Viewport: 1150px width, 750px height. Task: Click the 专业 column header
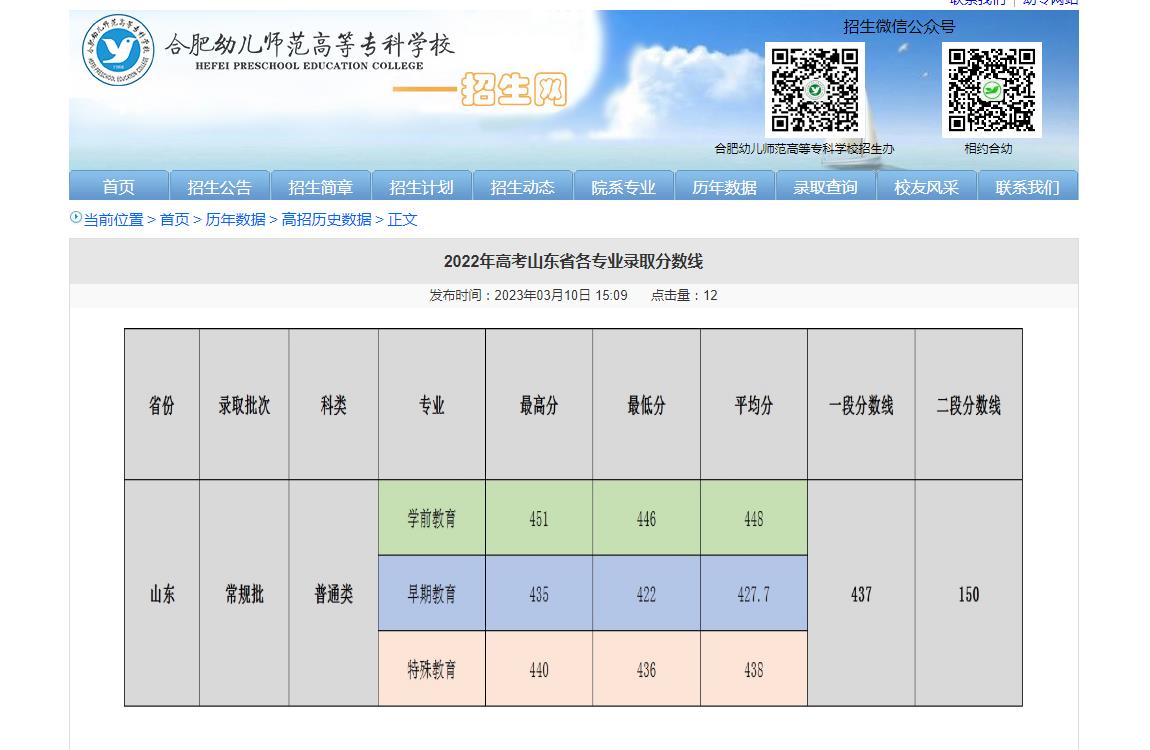432,405
